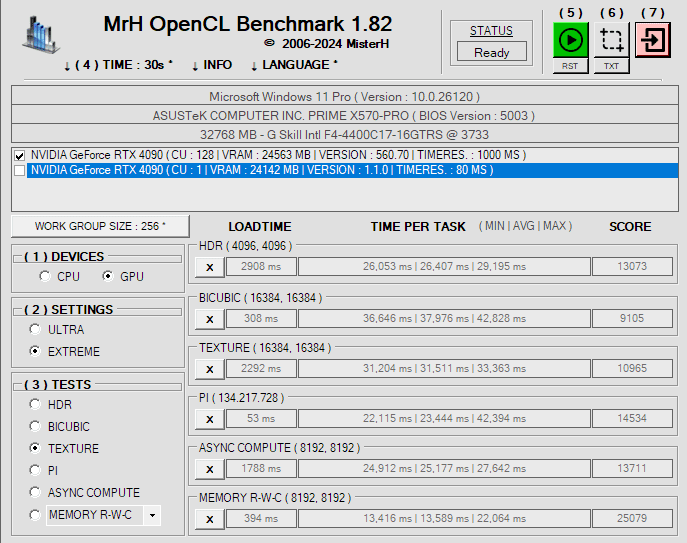
Task: Exit the application via the pink exit icon
Action: (652, 40)
